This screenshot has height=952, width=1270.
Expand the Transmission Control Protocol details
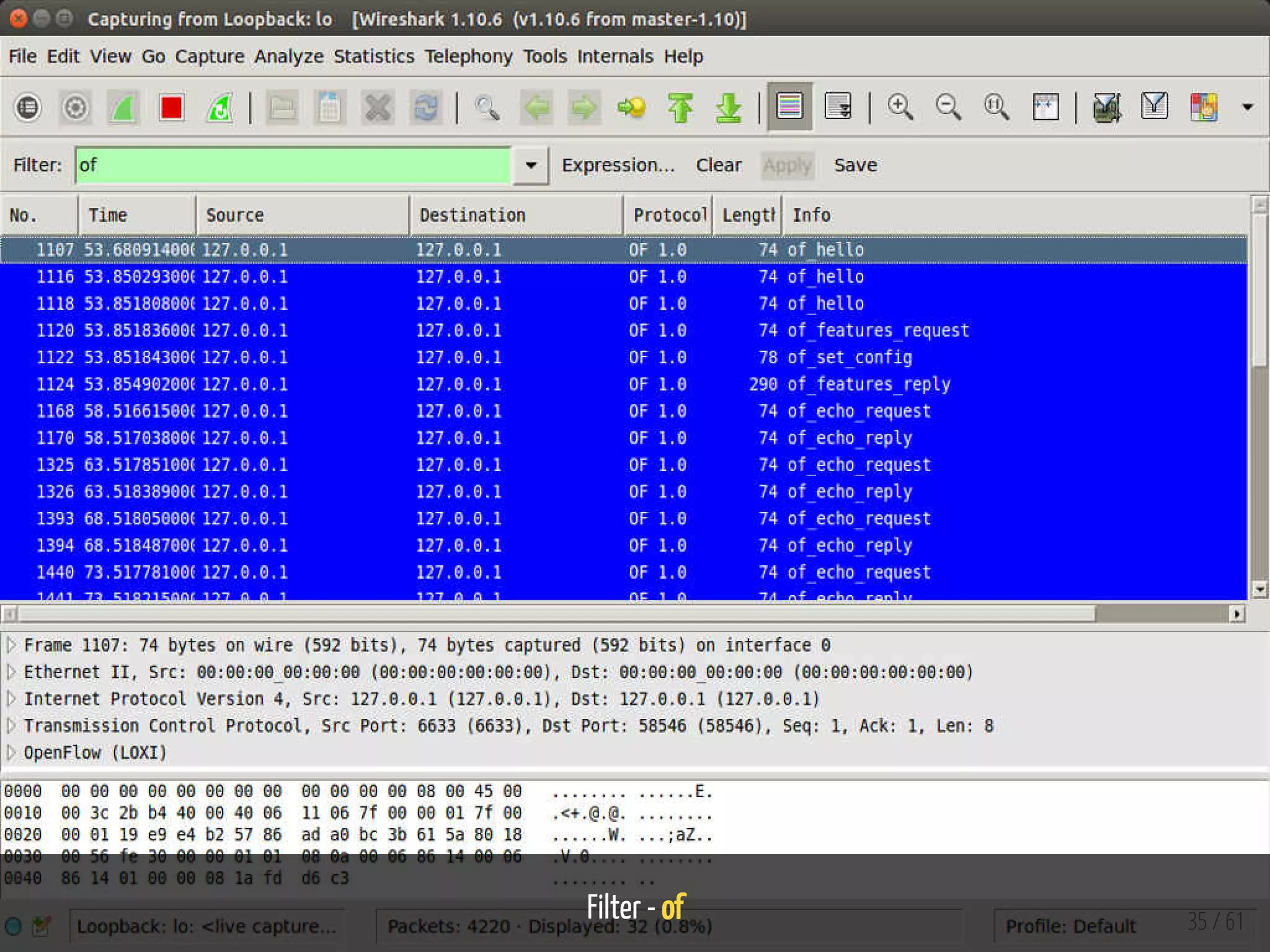(x=11, y=726)
